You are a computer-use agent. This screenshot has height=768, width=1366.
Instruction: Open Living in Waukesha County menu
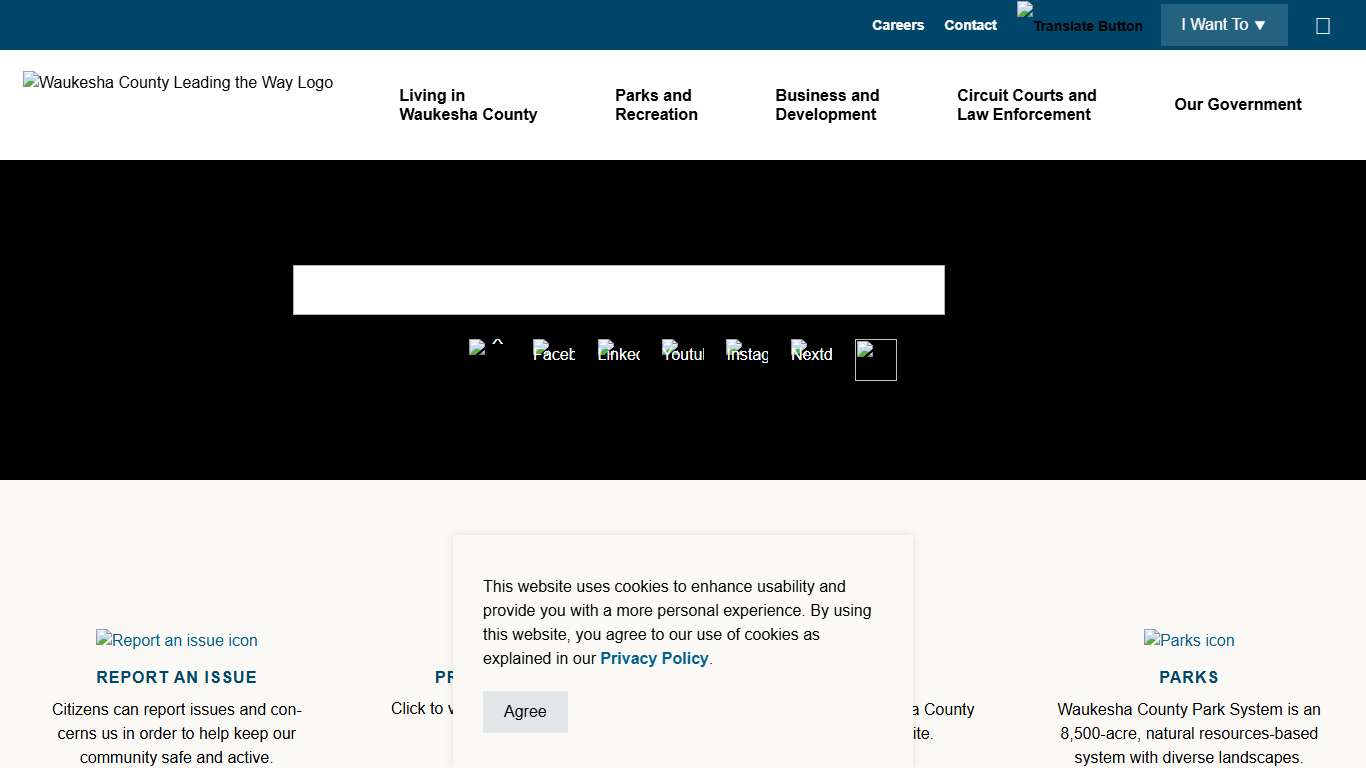(468, 105)
